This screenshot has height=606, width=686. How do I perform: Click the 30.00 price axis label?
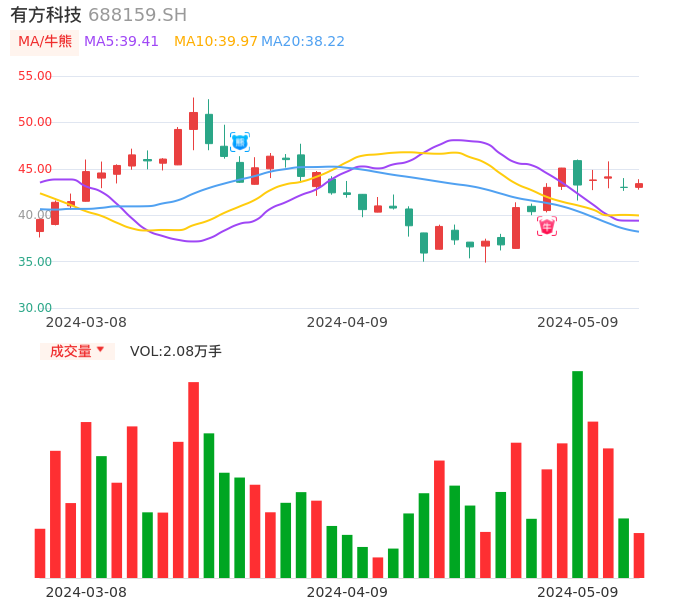pos(35,308)
